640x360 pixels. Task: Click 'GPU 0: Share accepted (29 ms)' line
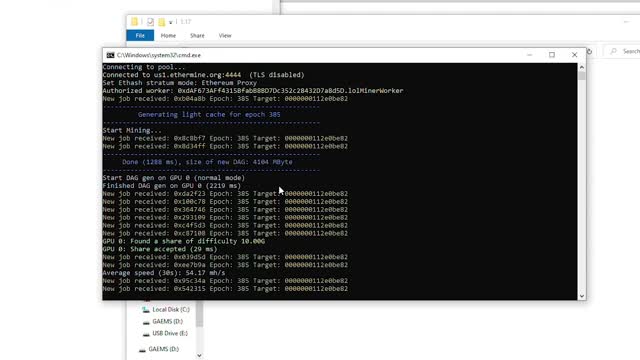click(160, 249)
